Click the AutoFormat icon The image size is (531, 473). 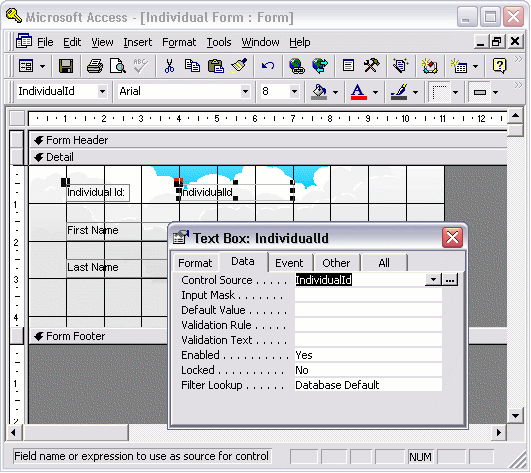tap(400, 66)
